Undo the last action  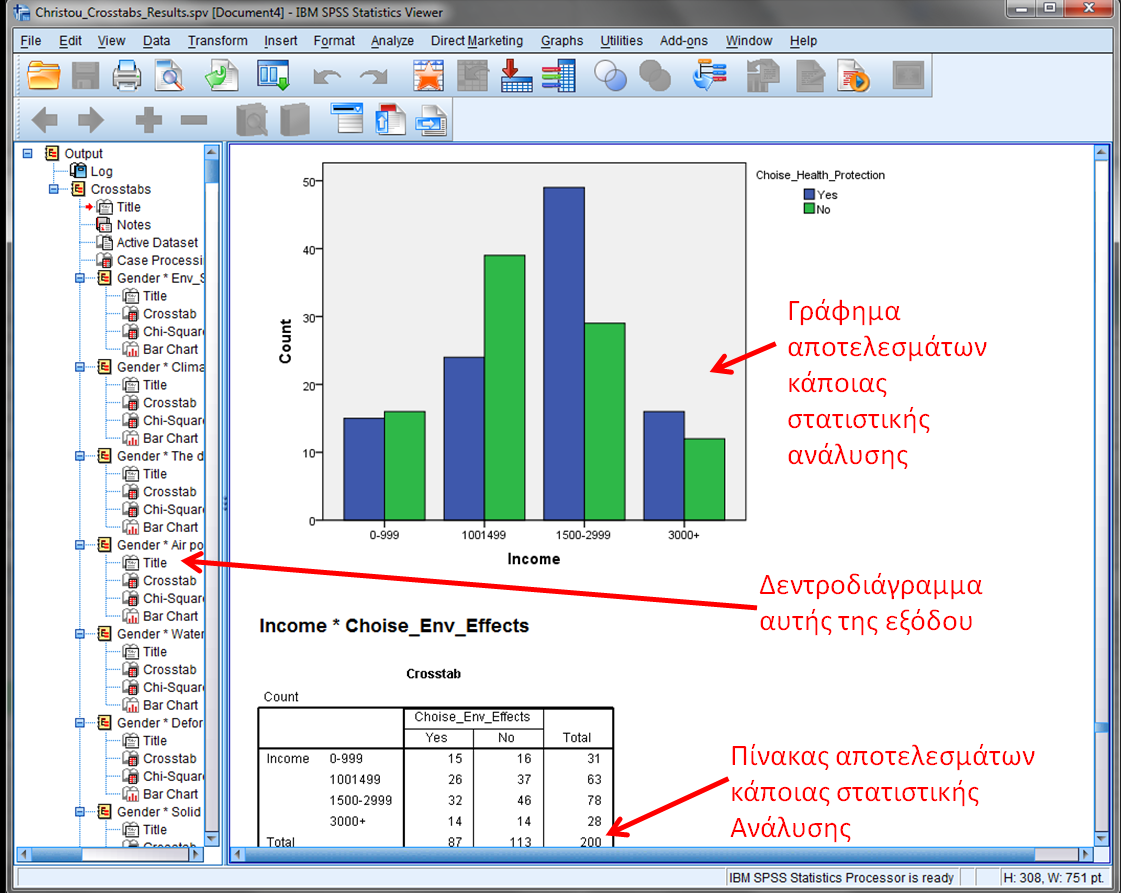pyautogui.click(x=327, y=77)
